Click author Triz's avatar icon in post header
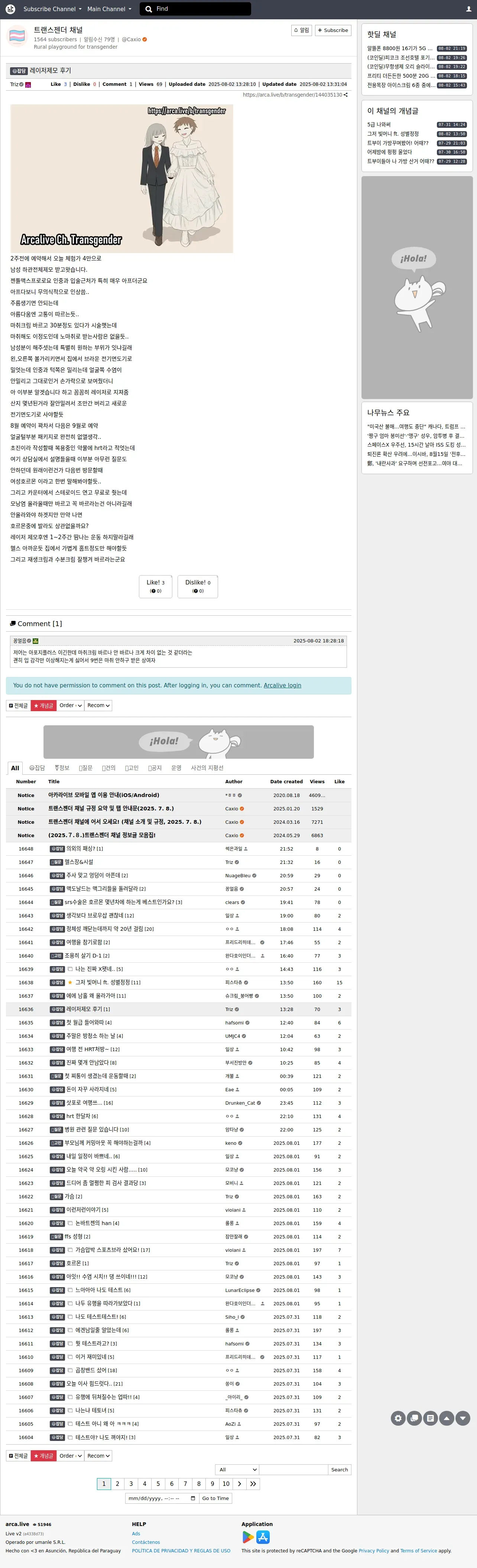477x1568 pixels. (x=28, y=85)
